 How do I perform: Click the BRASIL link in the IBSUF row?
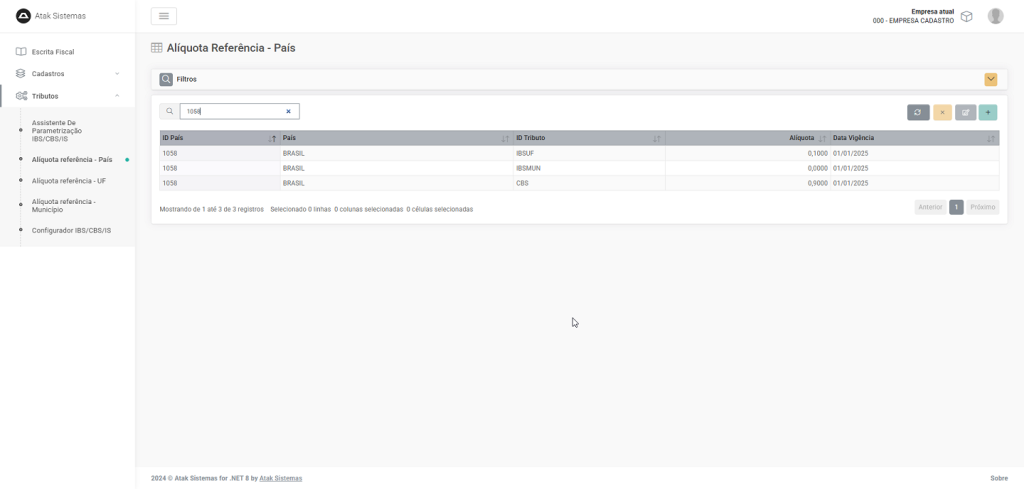(293, 153)
